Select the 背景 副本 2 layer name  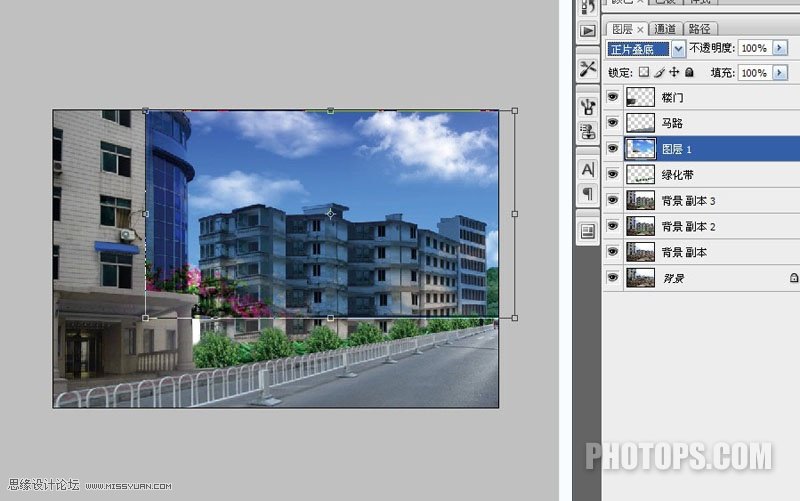tap(688, 227)
